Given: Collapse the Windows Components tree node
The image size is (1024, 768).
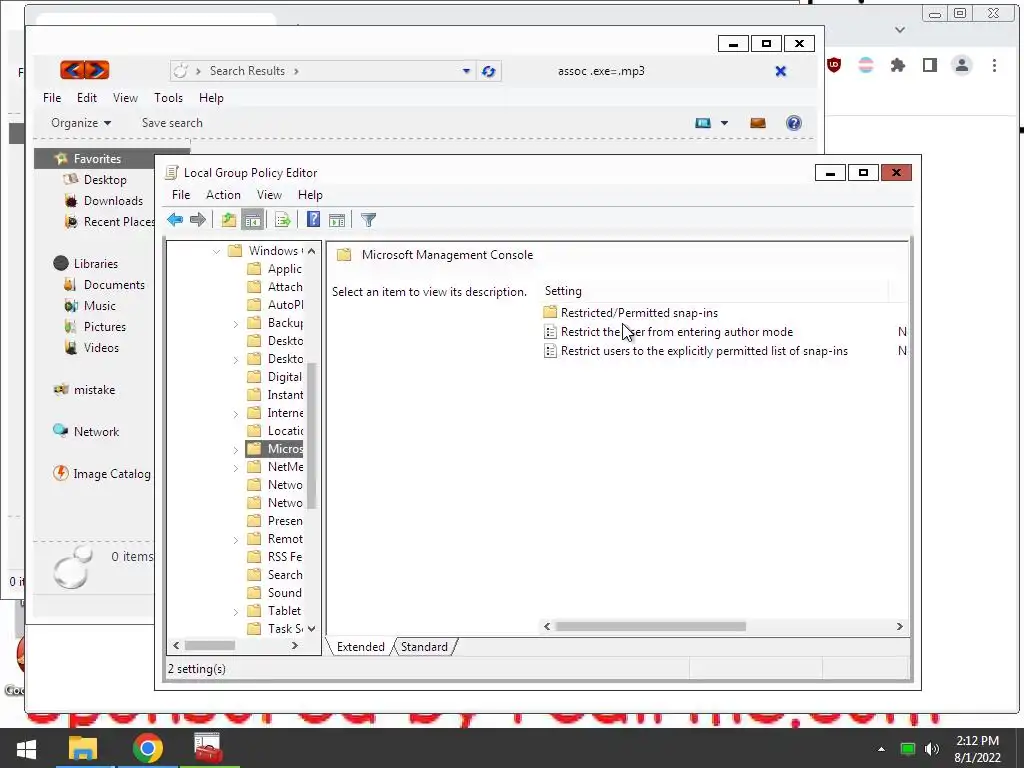Looking at the screenshot, I should pyautogui.click(x=216, y=251).
